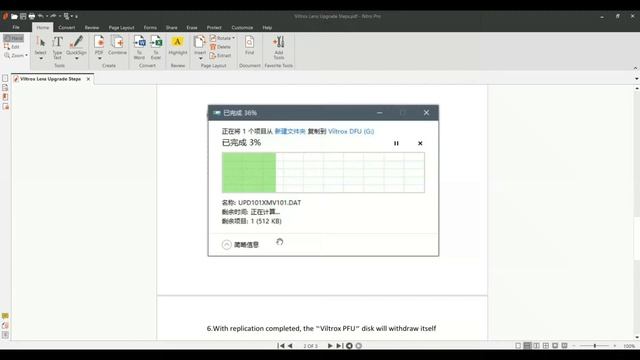The height and width of the screenshot is (360, 640).
Task: Open the Forms ribbon tab
Action: (x=150, y=27)
